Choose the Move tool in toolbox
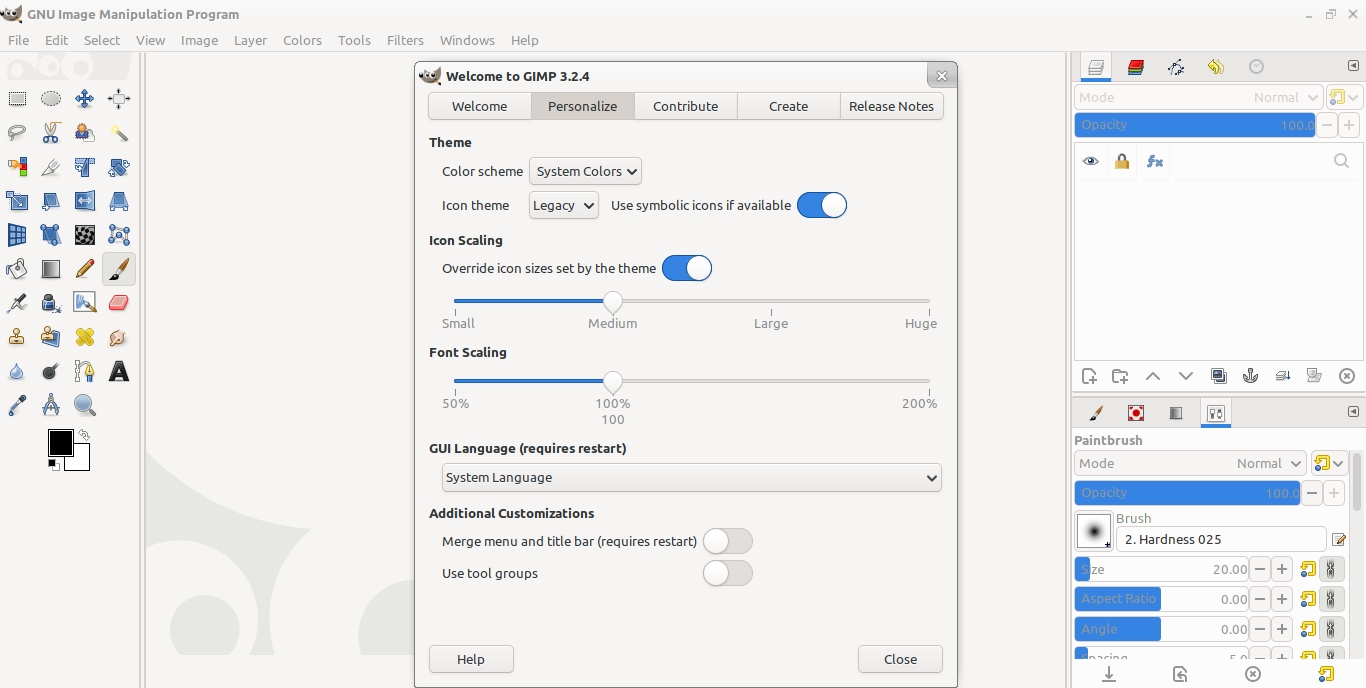This screenshot has width=1366, height=688. click(85, 98)
